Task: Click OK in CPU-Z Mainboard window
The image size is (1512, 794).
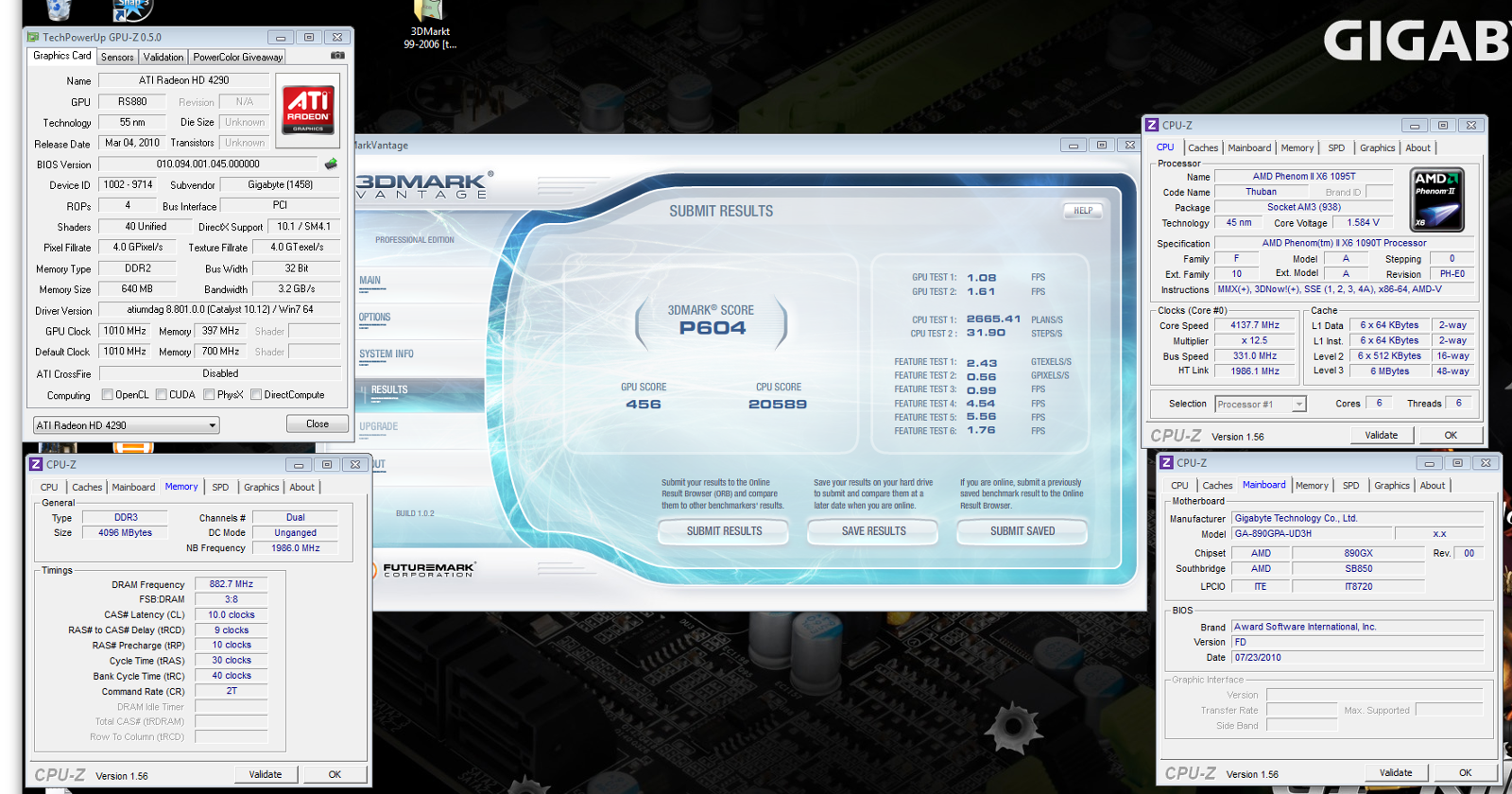Action: click(x=1466, y=772)
